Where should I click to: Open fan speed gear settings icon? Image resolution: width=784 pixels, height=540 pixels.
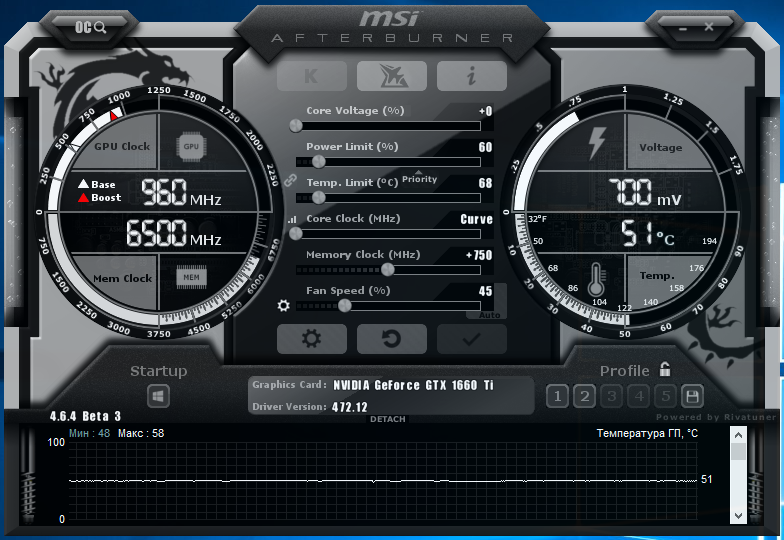click(284, 306)
